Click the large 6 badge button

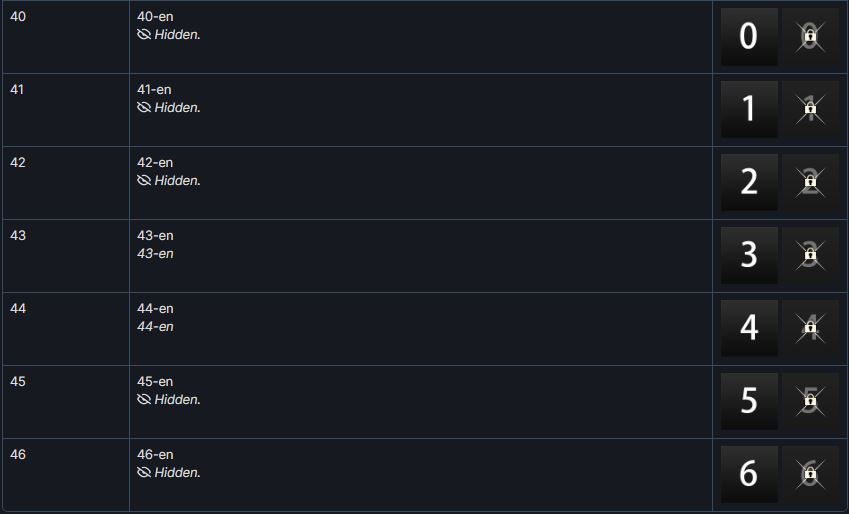coord(749,474)
